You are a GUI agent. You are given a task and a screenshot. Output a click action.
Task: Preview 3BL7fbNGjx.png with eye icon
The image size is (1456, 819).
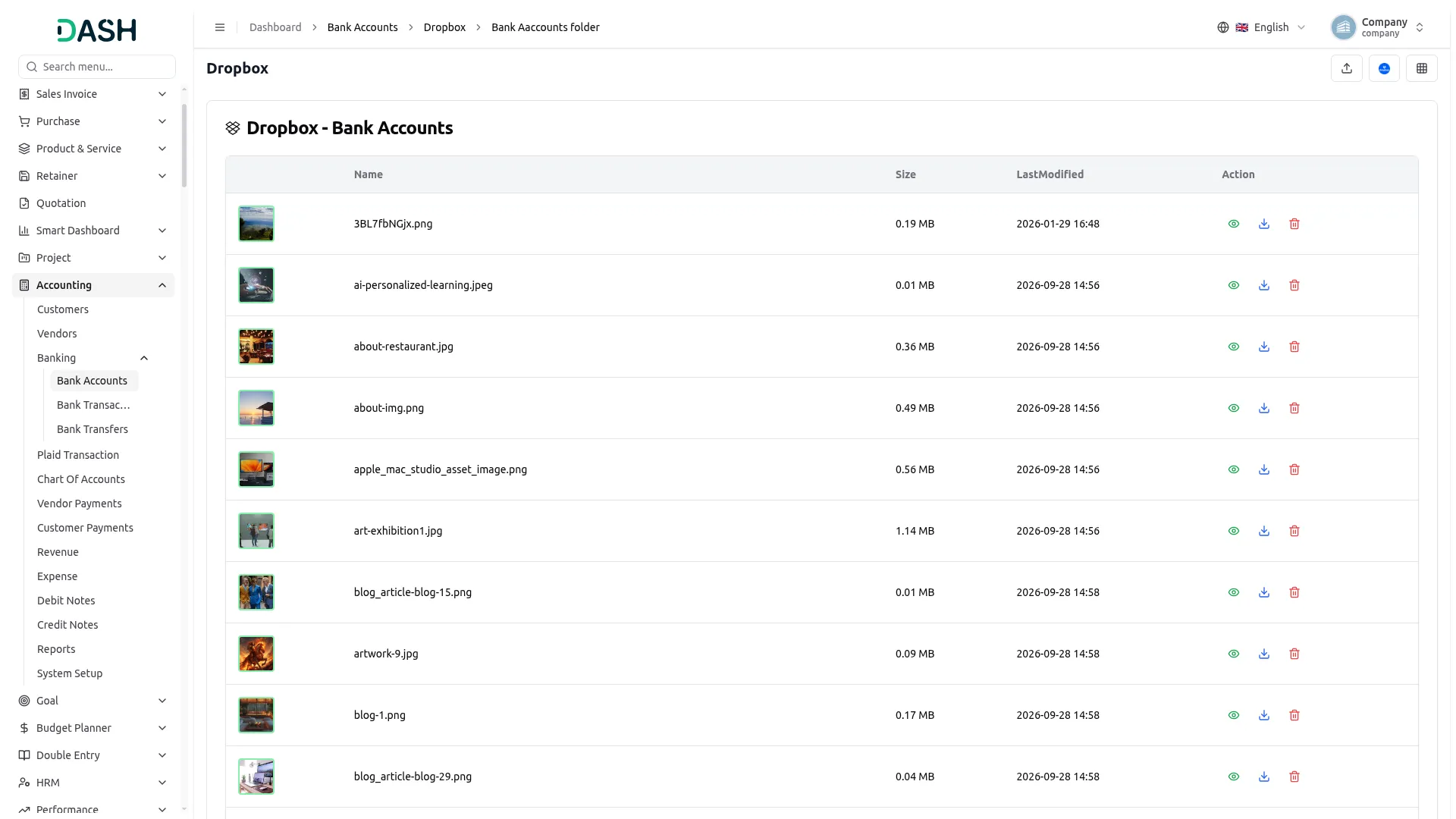(1234, 224)
